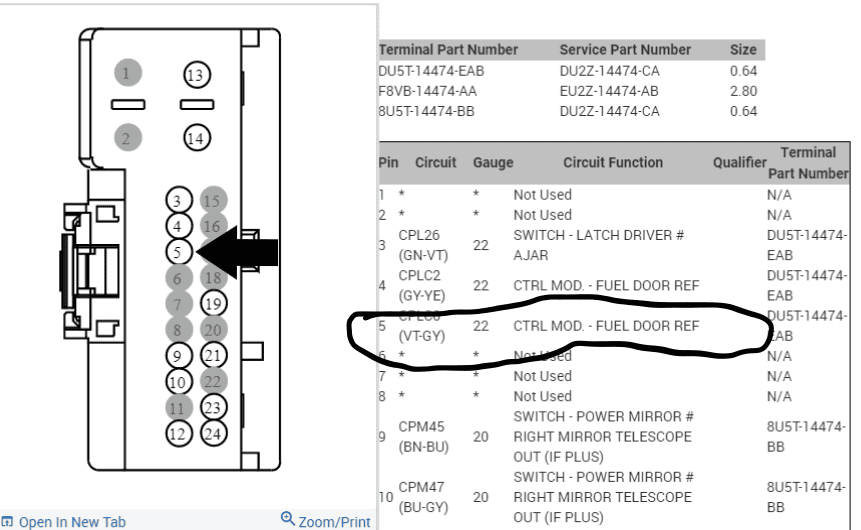Click terminal part 8U5T-14474-BB in top table
Screen dimensions: 861x530
427,111
